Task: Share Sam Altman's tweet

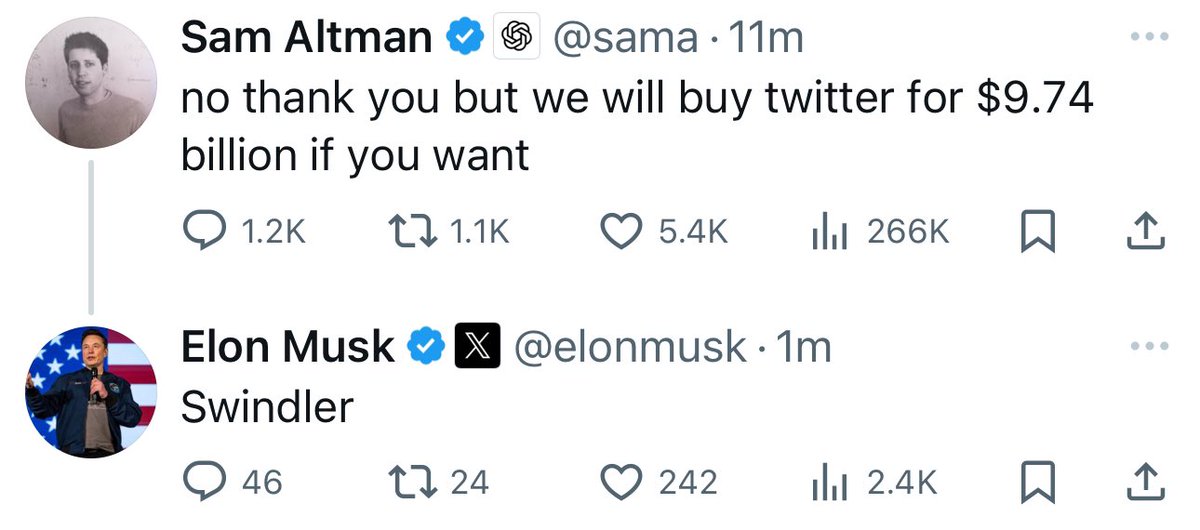Action: (x=1146, y=231)
